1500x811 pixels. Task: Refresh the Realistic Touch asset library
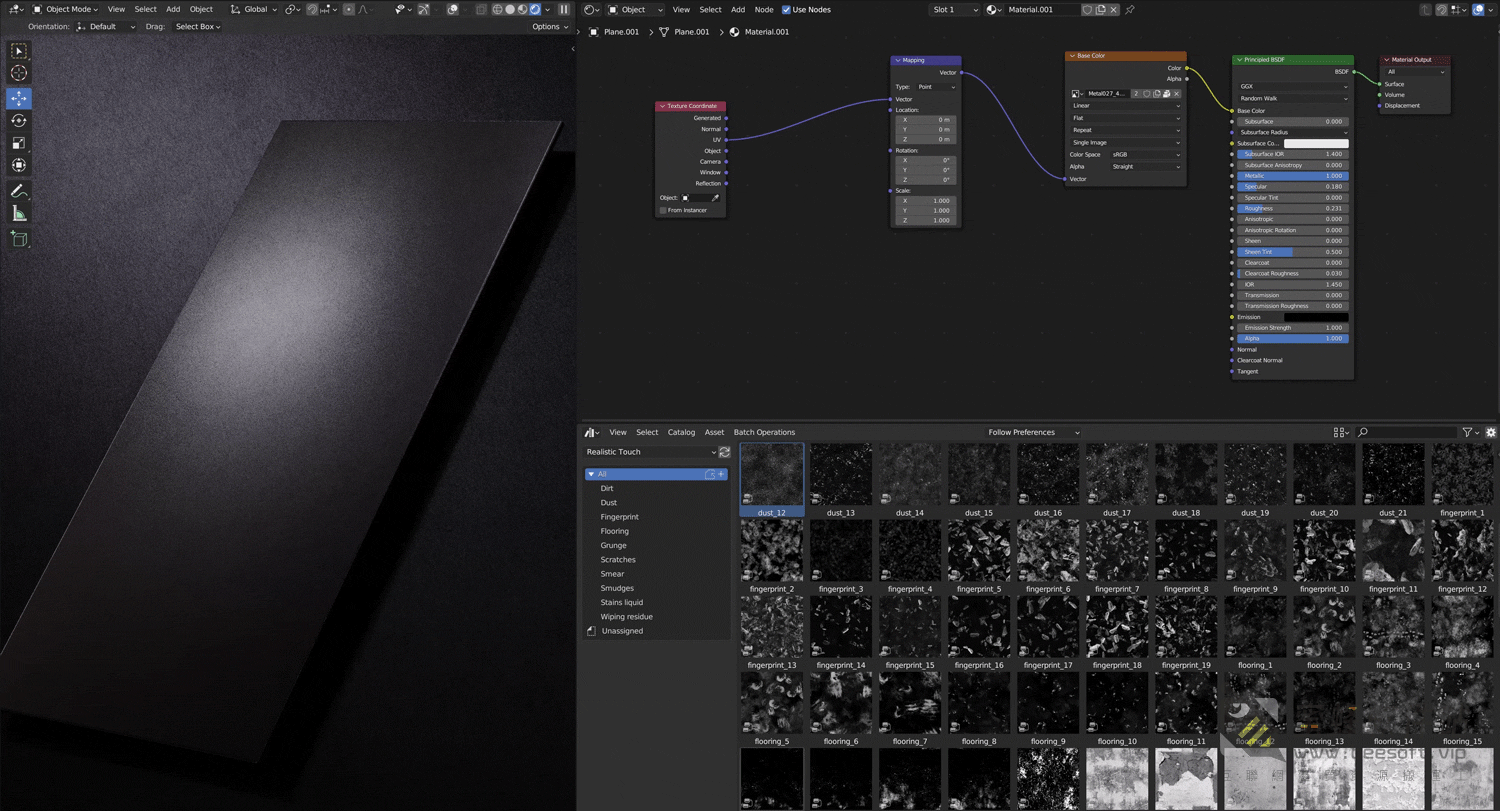coord(725,452)
